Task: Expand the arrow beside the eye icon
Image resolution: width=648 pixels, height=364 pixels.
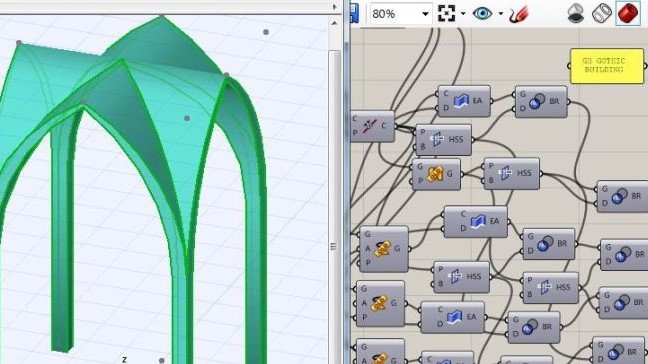Action: 500,14
